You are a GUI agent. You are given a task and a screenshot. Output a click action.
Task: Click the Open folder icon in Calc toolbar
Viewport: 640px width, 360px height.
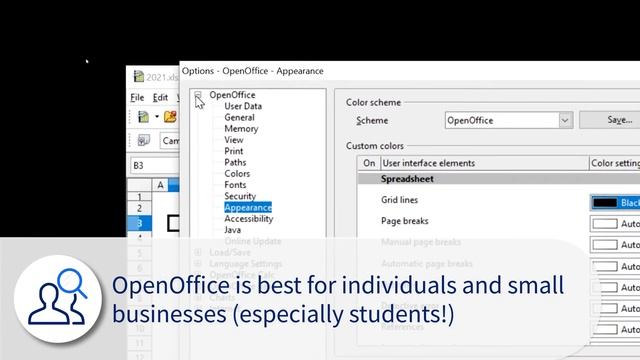coord(170,117)
